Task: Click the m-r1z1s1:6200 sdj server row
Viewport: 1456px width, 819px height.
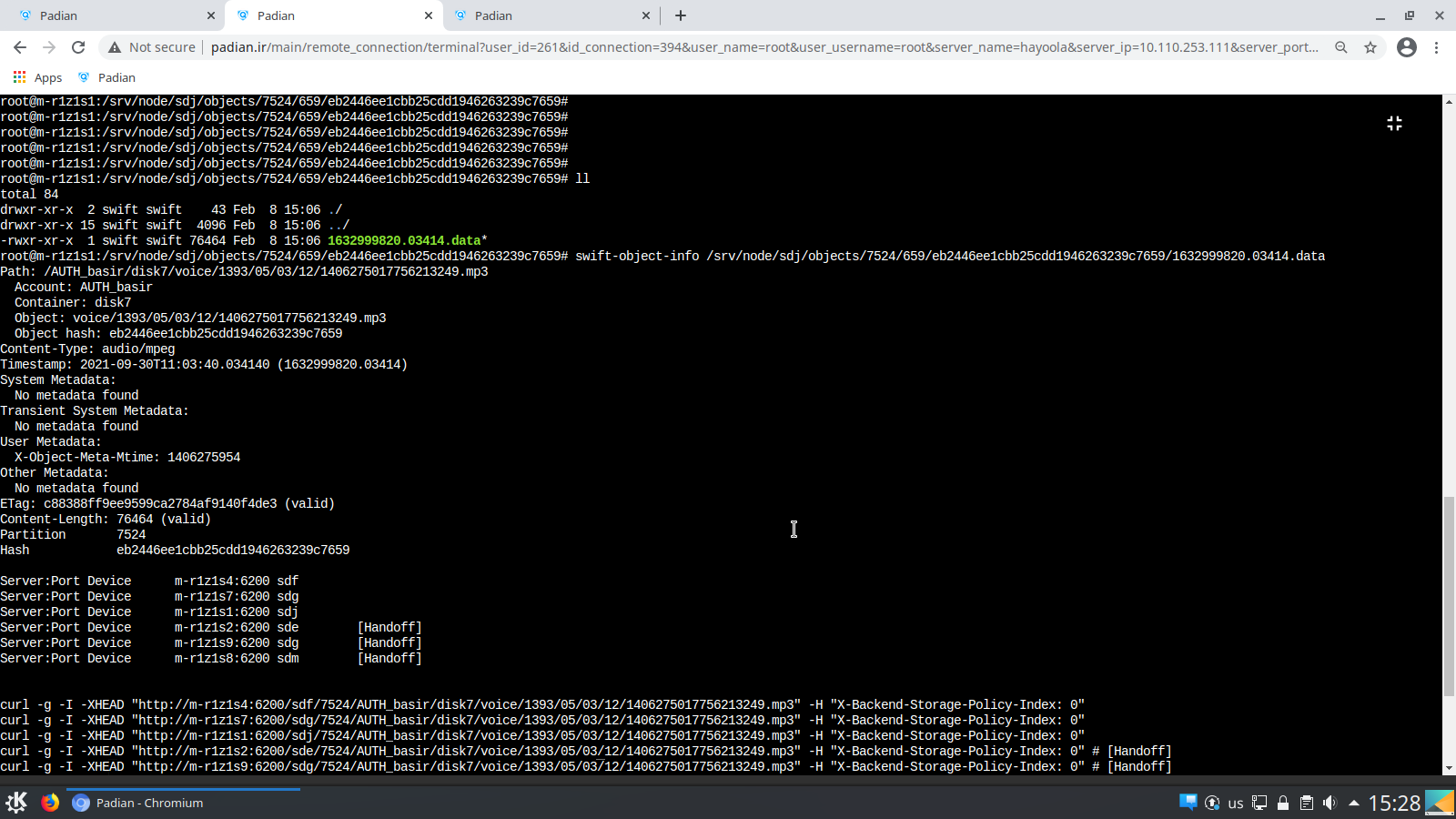Action: [149, 612]
